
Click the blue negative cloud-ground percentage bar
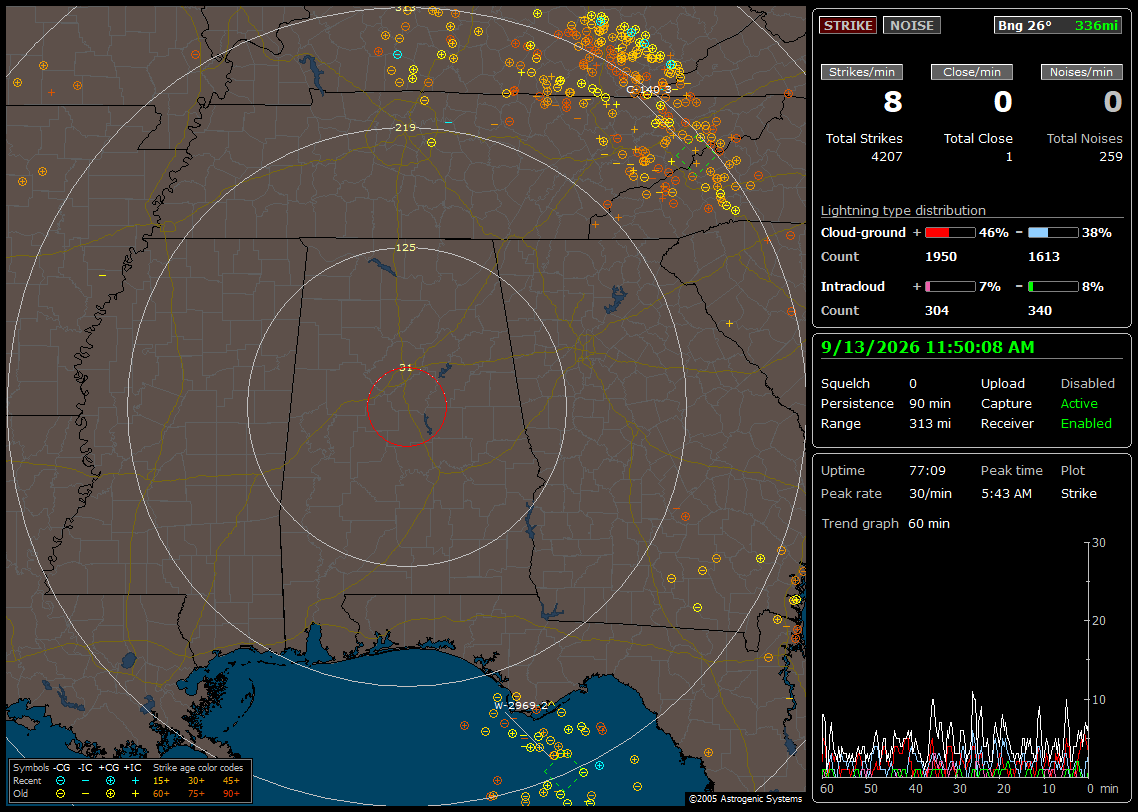point(1053,233)
